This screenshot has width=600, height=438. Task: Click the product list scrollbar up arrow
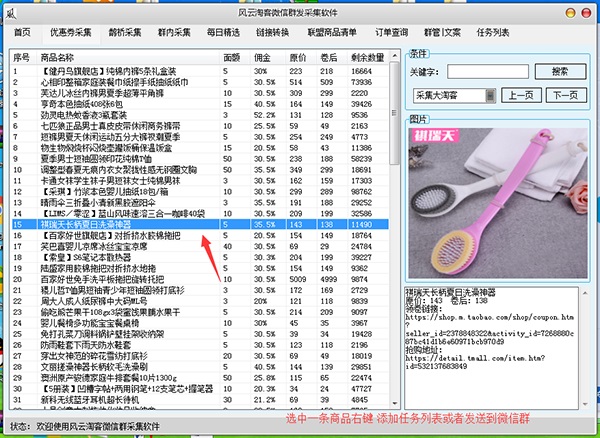(394, 57)
